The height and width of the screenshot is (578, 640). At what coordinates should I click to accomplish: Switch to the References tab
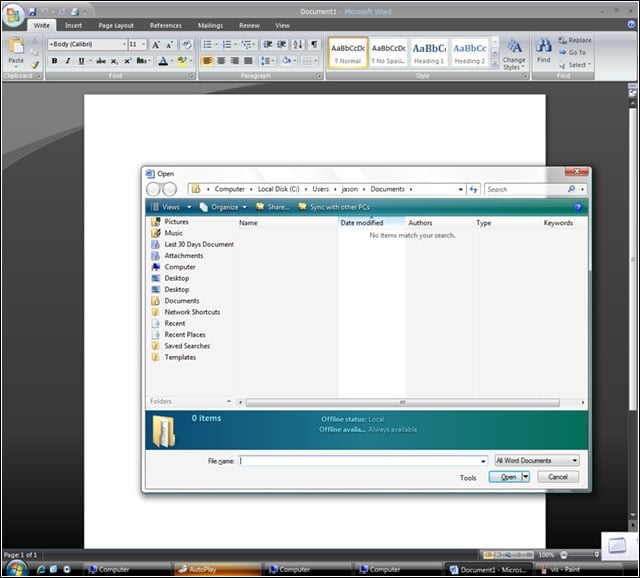coord(166,25)
